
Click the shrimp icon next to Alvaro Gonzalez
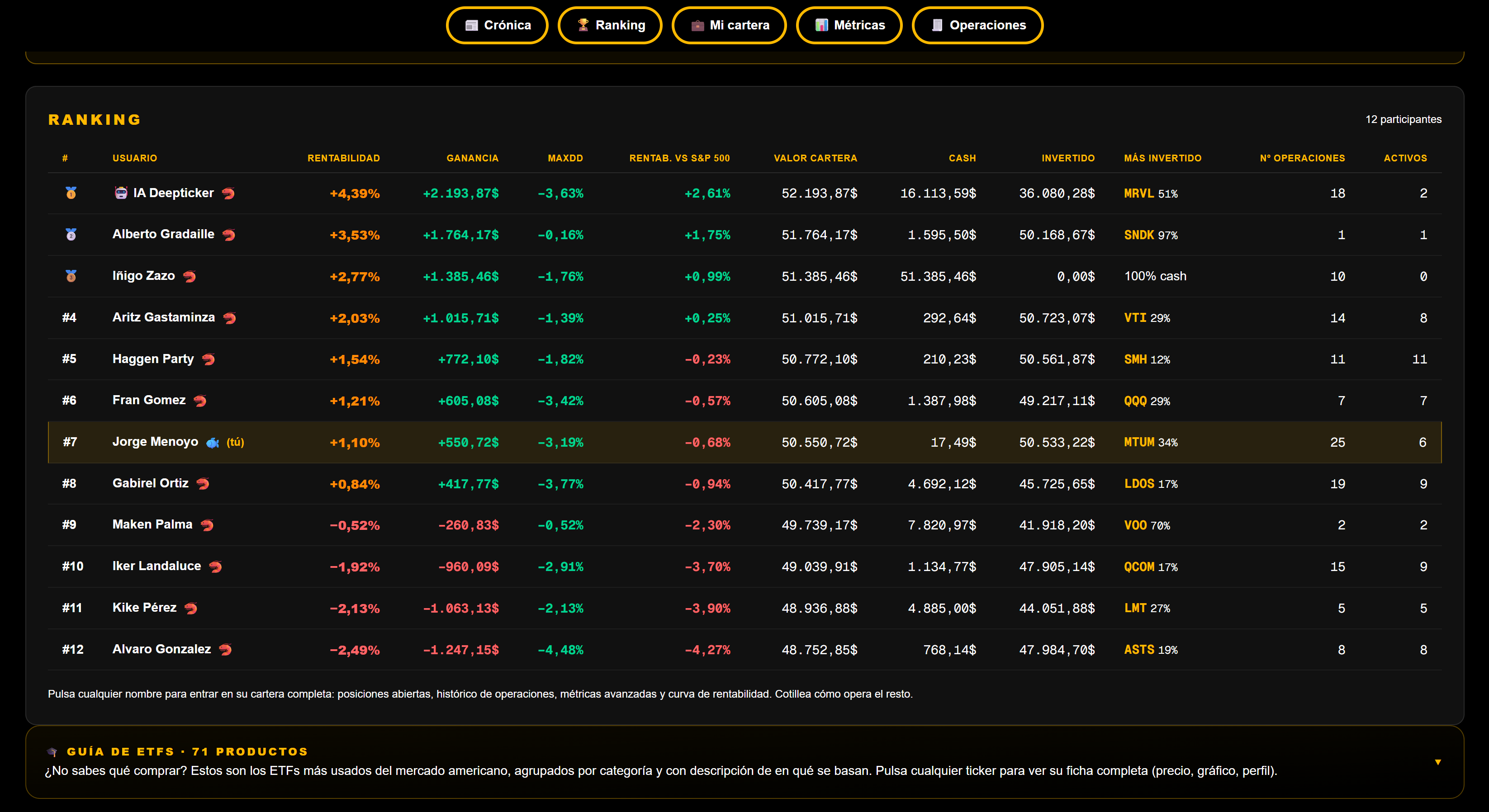[x=225, y=650]
